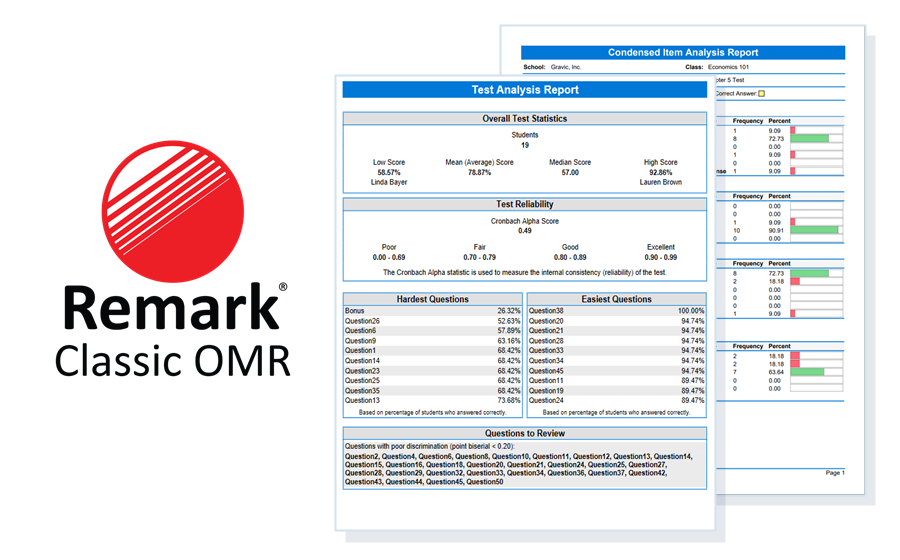The height and width of the screenshot is (560, 900).
Task: Select the "Question1" row
Action: tap(433, 351)
